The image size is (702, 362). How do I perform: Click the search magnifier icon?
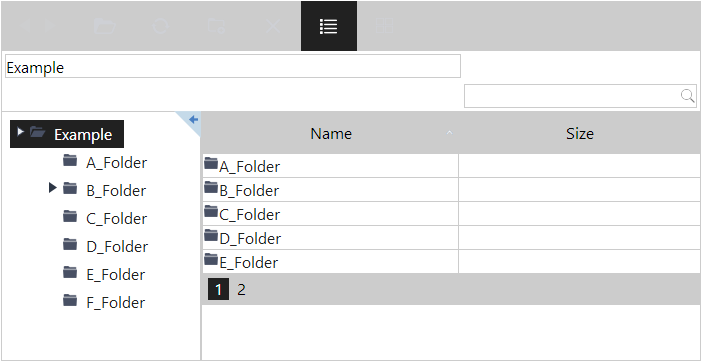(x=688, y=96)
